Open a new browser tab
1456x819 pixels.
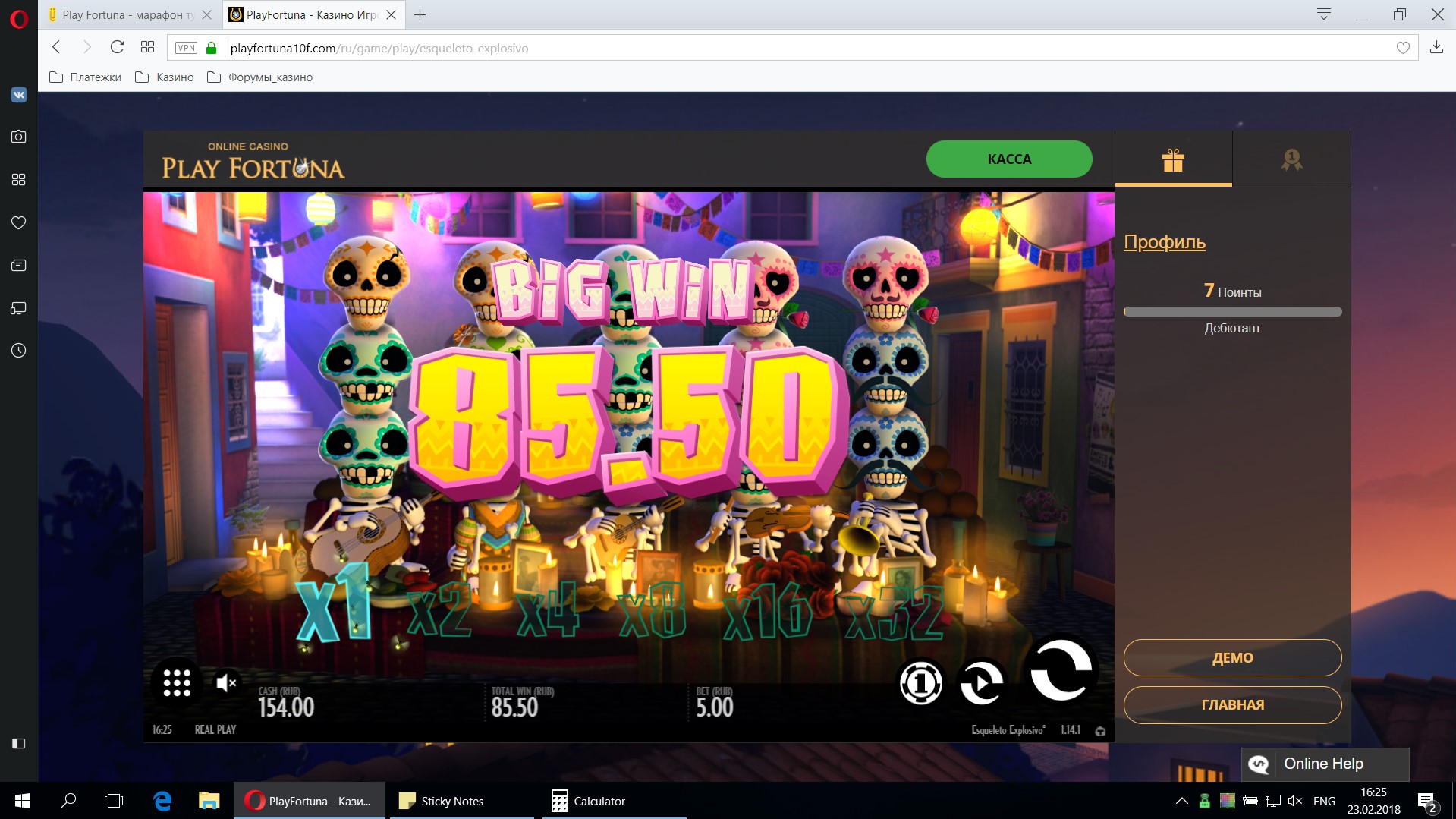coord(420,15)
